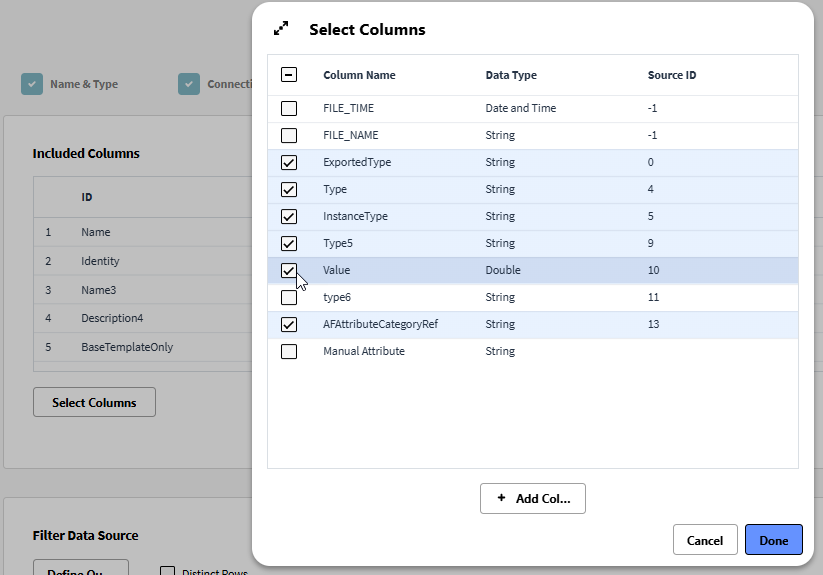Click the Source ID column header

pos(672,75)
